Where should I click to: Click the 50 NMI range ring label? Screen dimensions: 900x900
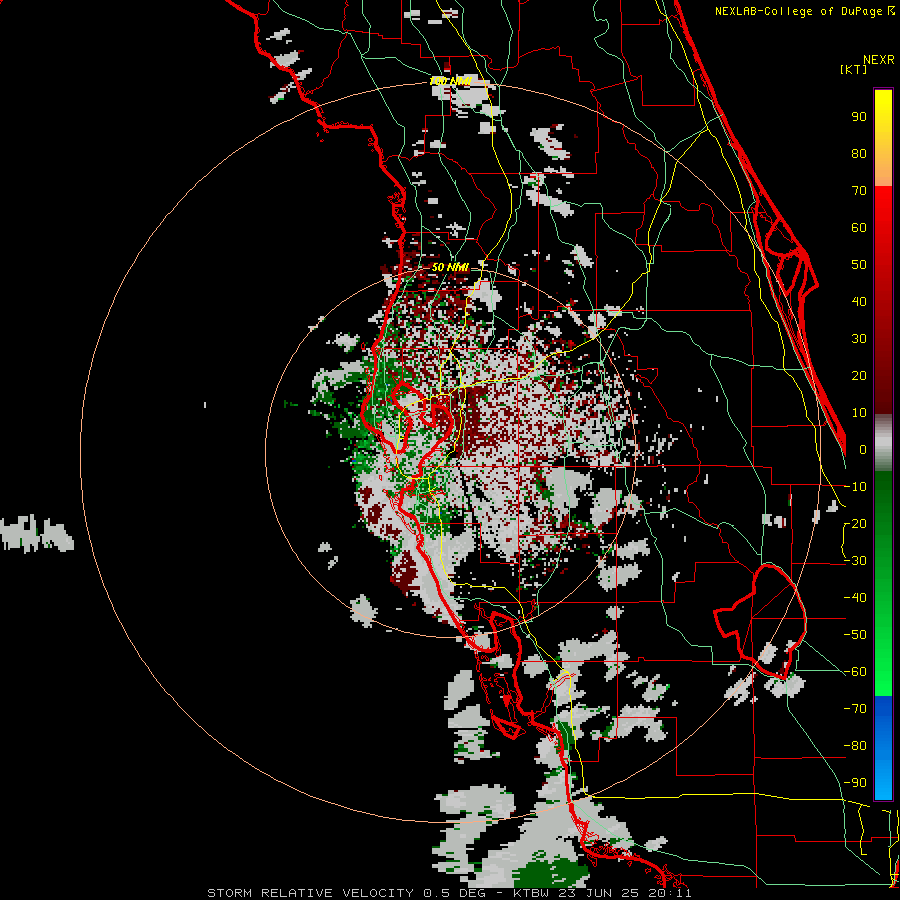[x=451, y=267]
